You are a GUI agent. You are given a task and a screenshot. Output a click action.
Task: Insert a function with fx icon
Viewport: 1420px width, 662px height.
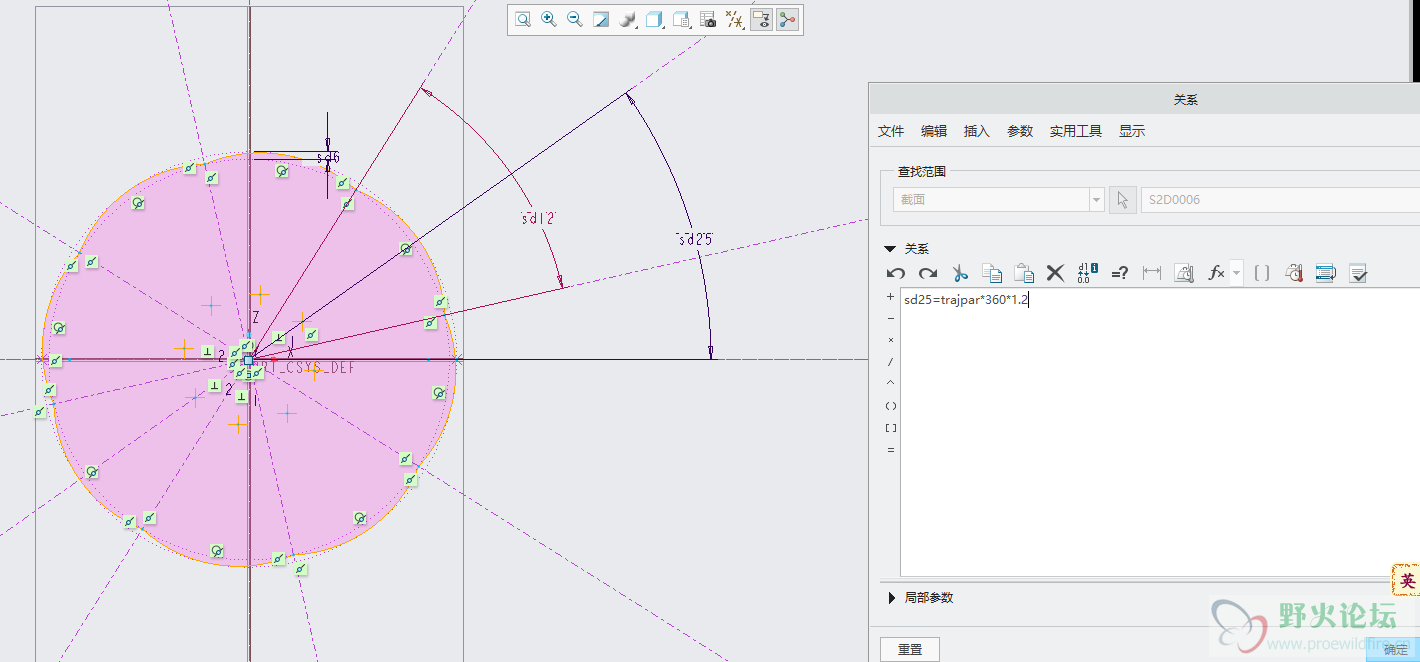1216,273
